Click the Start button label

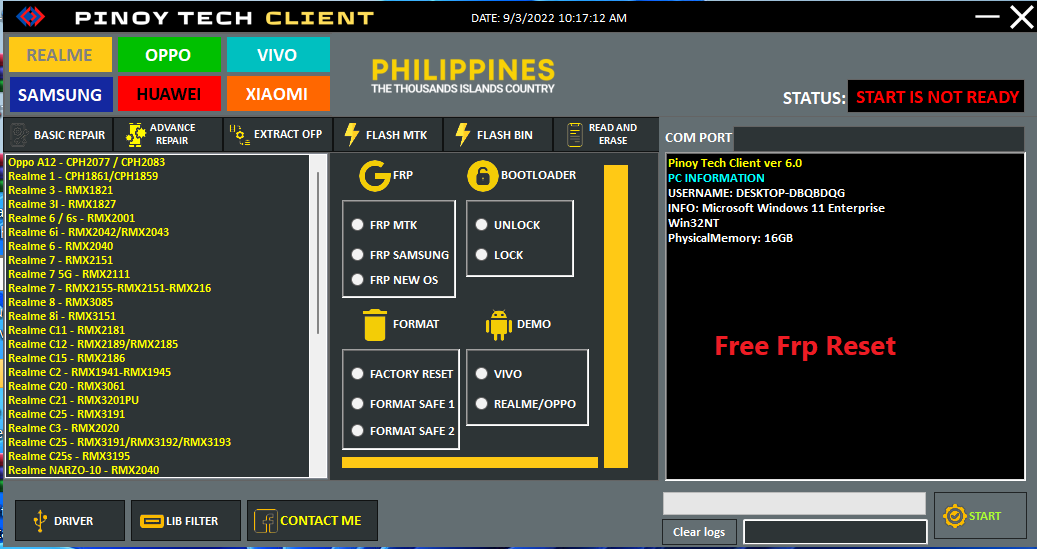coord(985,516)
